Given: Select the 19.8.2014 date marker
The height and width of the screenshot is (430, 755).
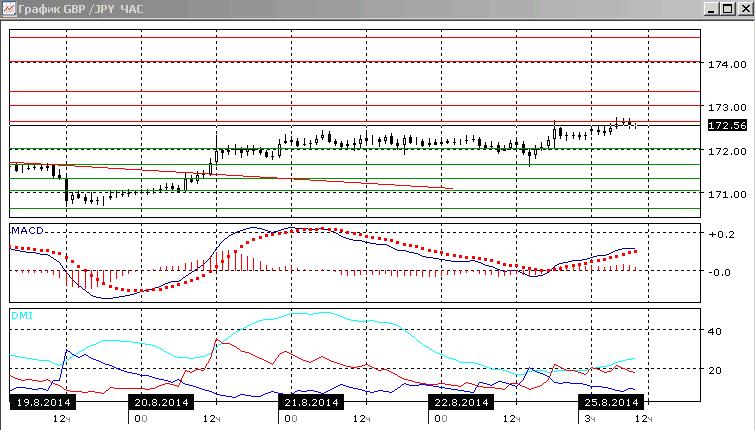Looking at the screenshot, I should click(x=43, y=403).
